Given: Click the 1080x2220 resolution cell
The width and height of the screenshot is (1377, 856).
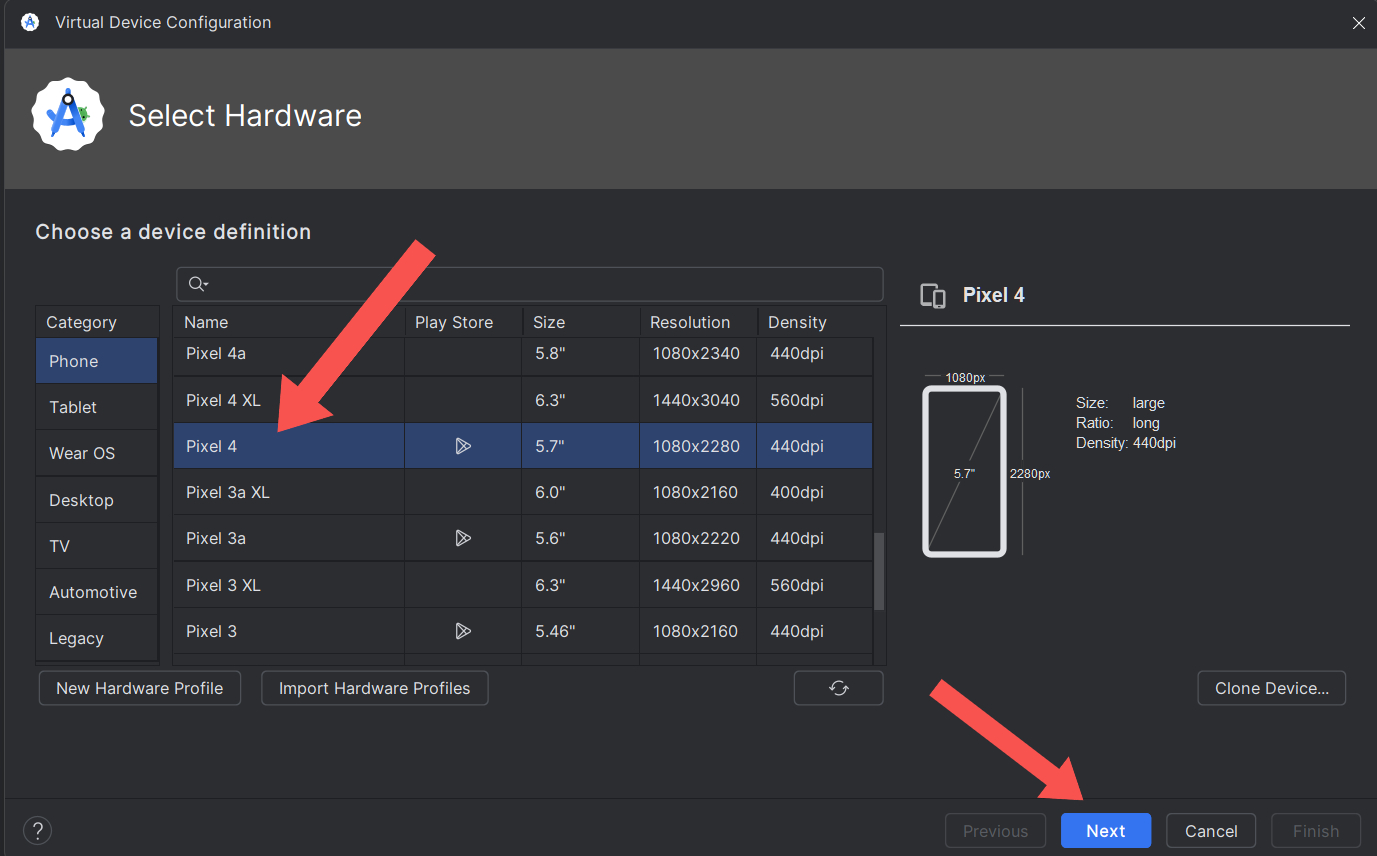Looking at the screenshot, I should pos(696,538).
